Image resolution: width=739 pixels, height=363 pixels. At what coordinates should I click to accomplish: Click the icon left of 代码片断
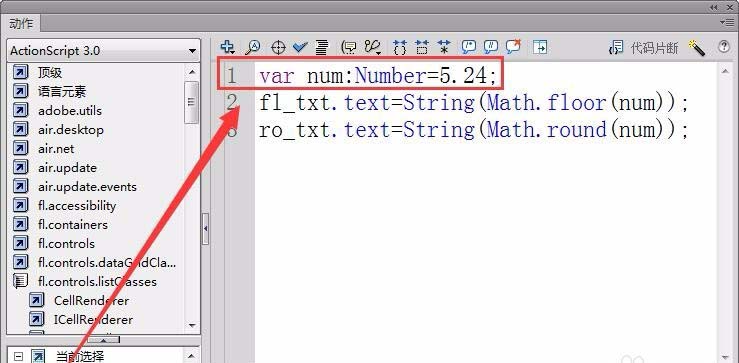tap(616, 47)
